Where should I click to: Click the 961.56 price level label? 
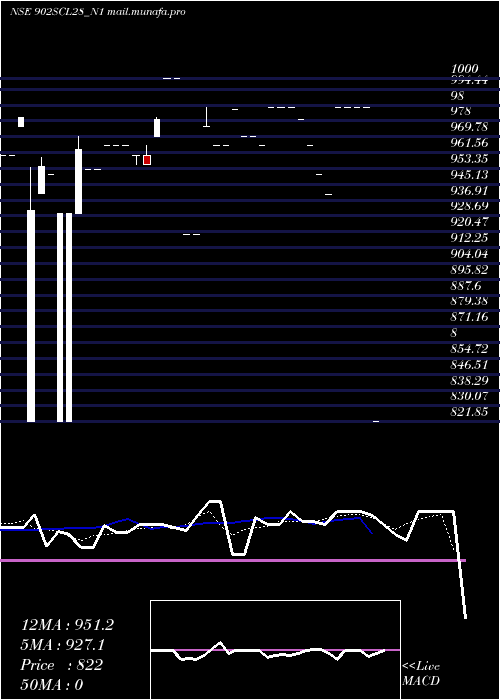pyautogui.click(x=469, y=143)
